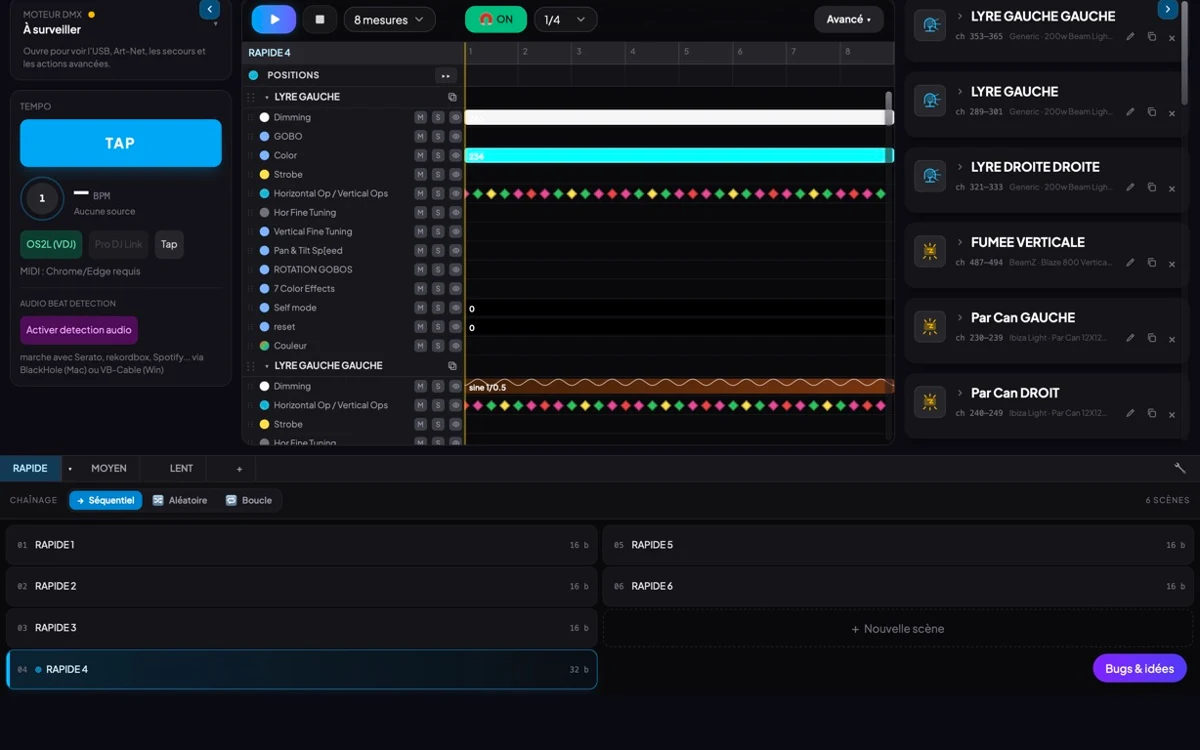This screenshot has width=1200, height=750.
Task: Expand the Par Can GAUCHE fixture card
Action: click(x=960, y=317)
